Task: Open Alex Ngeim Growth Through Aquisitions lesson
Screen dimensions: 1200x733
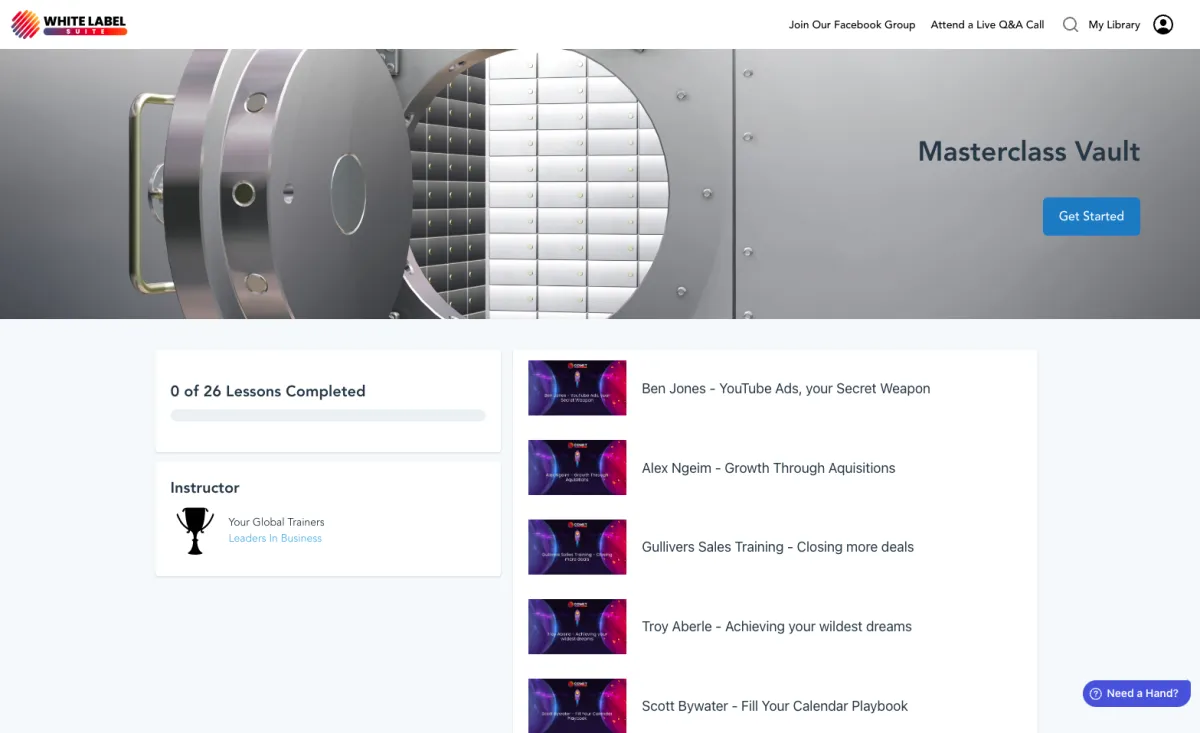Action: [768, 468]
